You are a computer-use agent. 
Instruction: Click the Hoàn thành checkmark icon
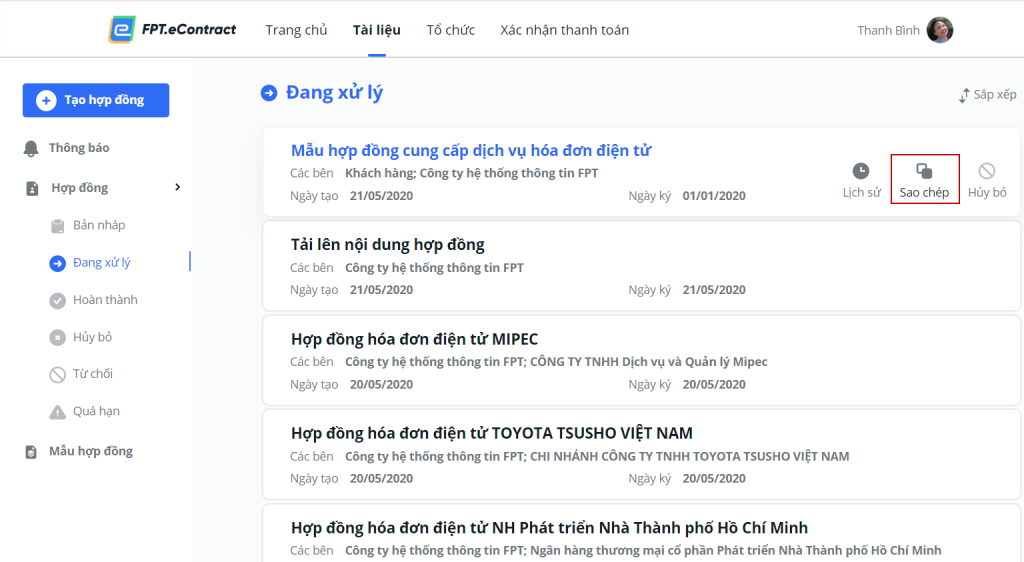point(57,300)
